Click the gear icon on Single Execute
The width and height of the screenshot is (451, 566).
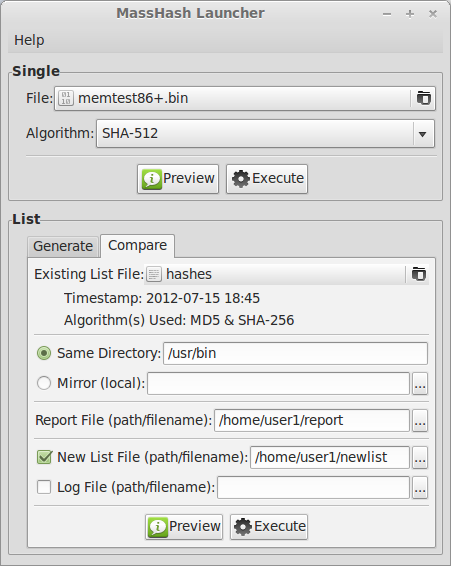(x=241, y=179)
